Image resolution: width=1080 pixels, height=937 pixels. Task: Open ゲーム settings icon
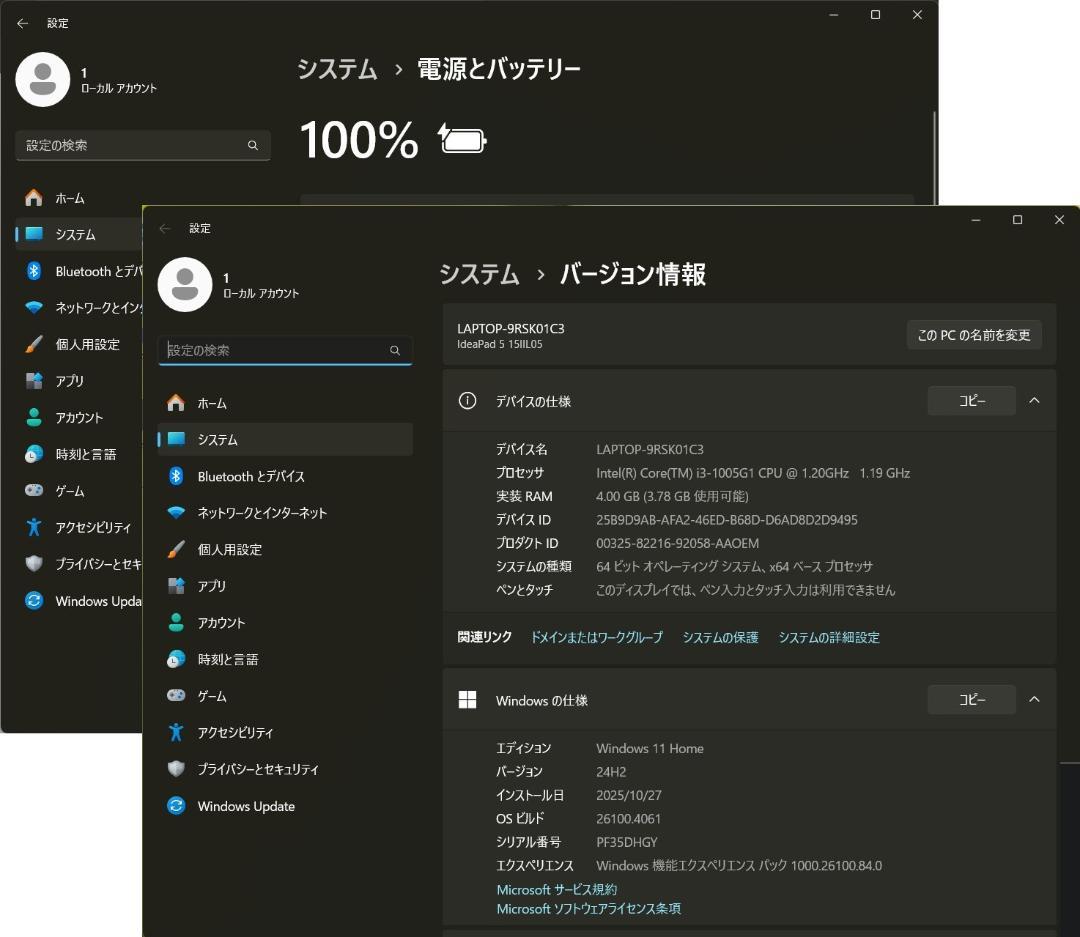pos(176,695)
